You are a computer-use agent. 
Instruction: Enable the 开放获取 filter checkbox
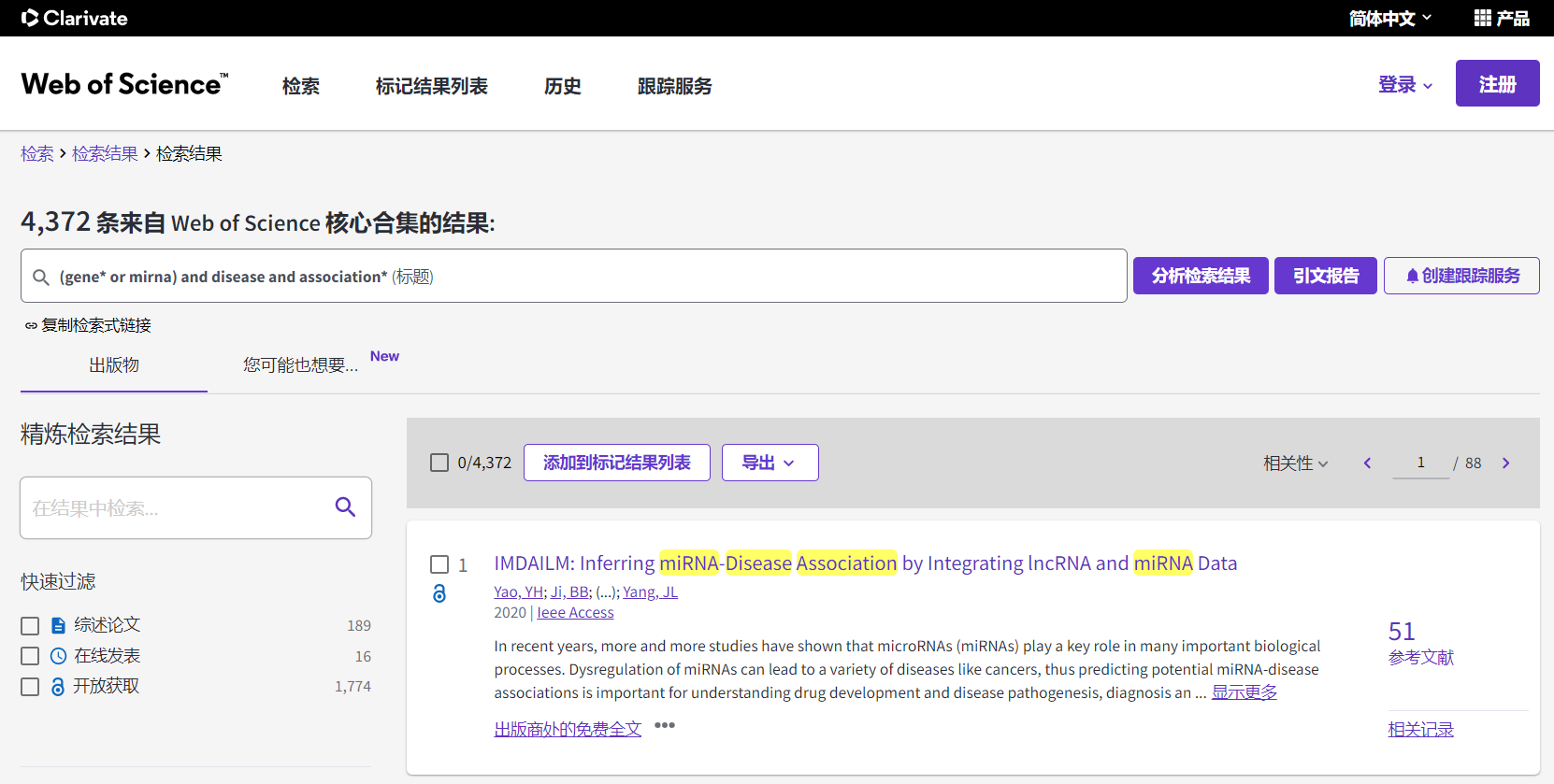[30, 687]
